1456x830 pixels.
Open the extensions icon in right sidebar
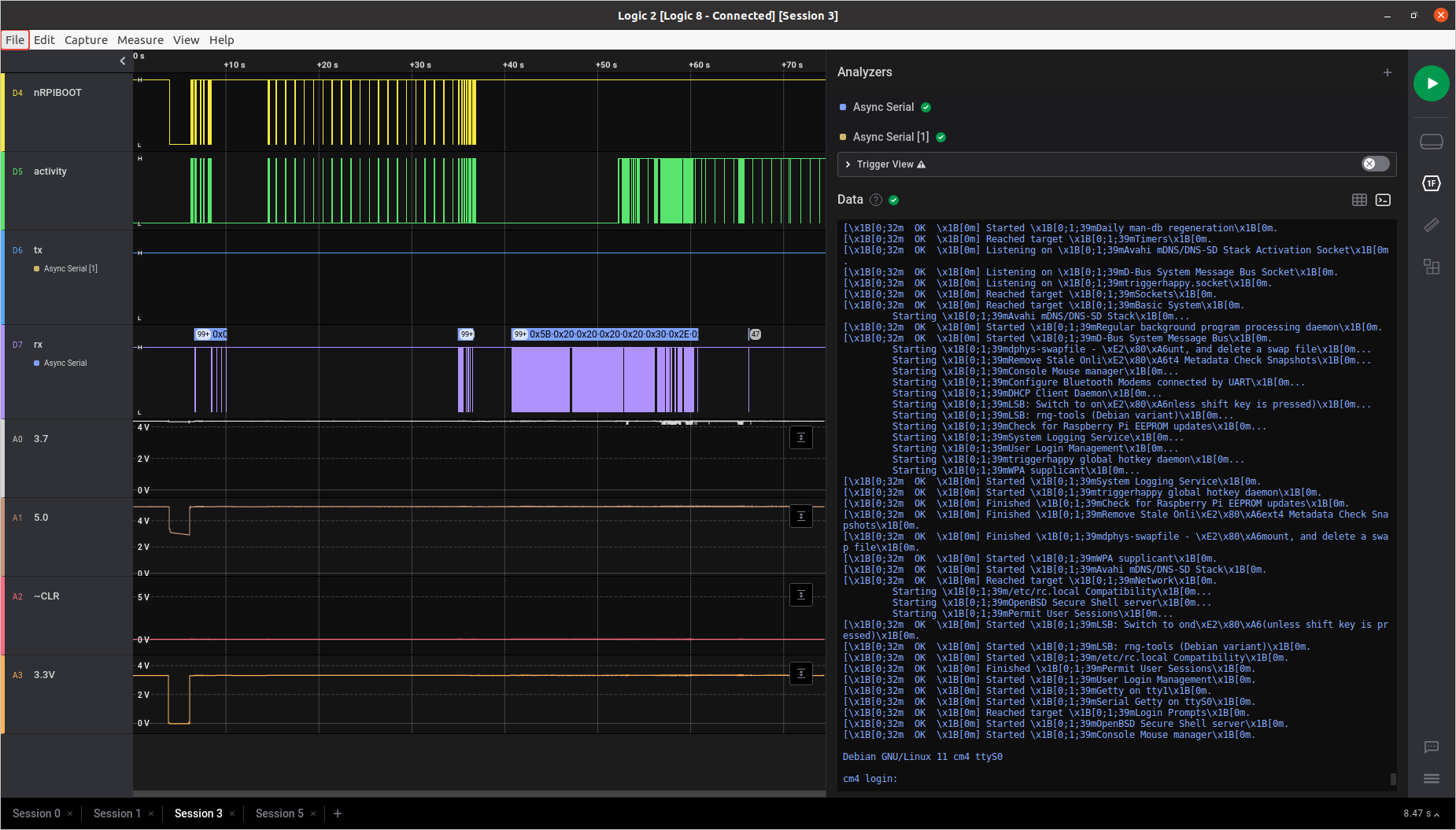pyautogui.click(x=1431, y=267)
